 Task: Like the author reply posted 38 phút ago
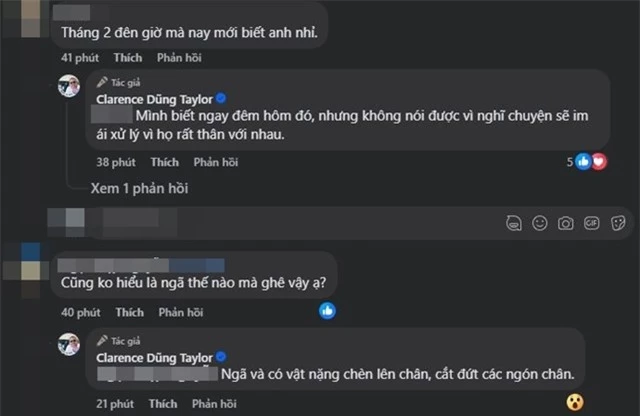coord(165,161)
